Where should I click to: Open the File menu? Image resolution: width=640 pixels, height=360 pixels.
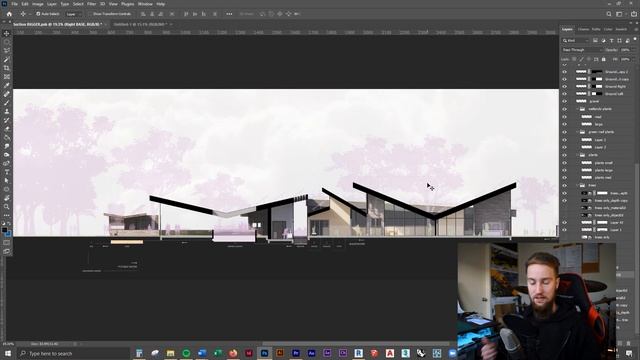tap(14, 4)
